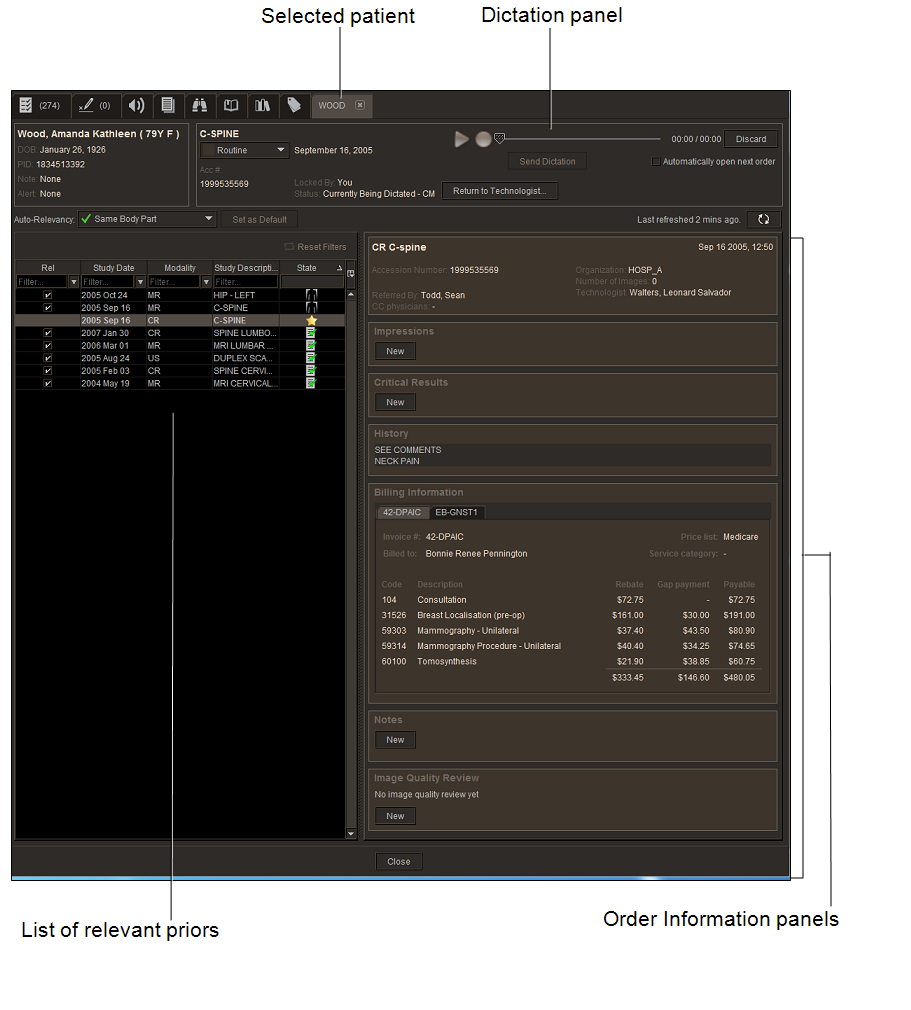The height and width of the screenshot is (1010, 911).
Task: Toggle Automatically open next order checkbox
Action: 656,161
